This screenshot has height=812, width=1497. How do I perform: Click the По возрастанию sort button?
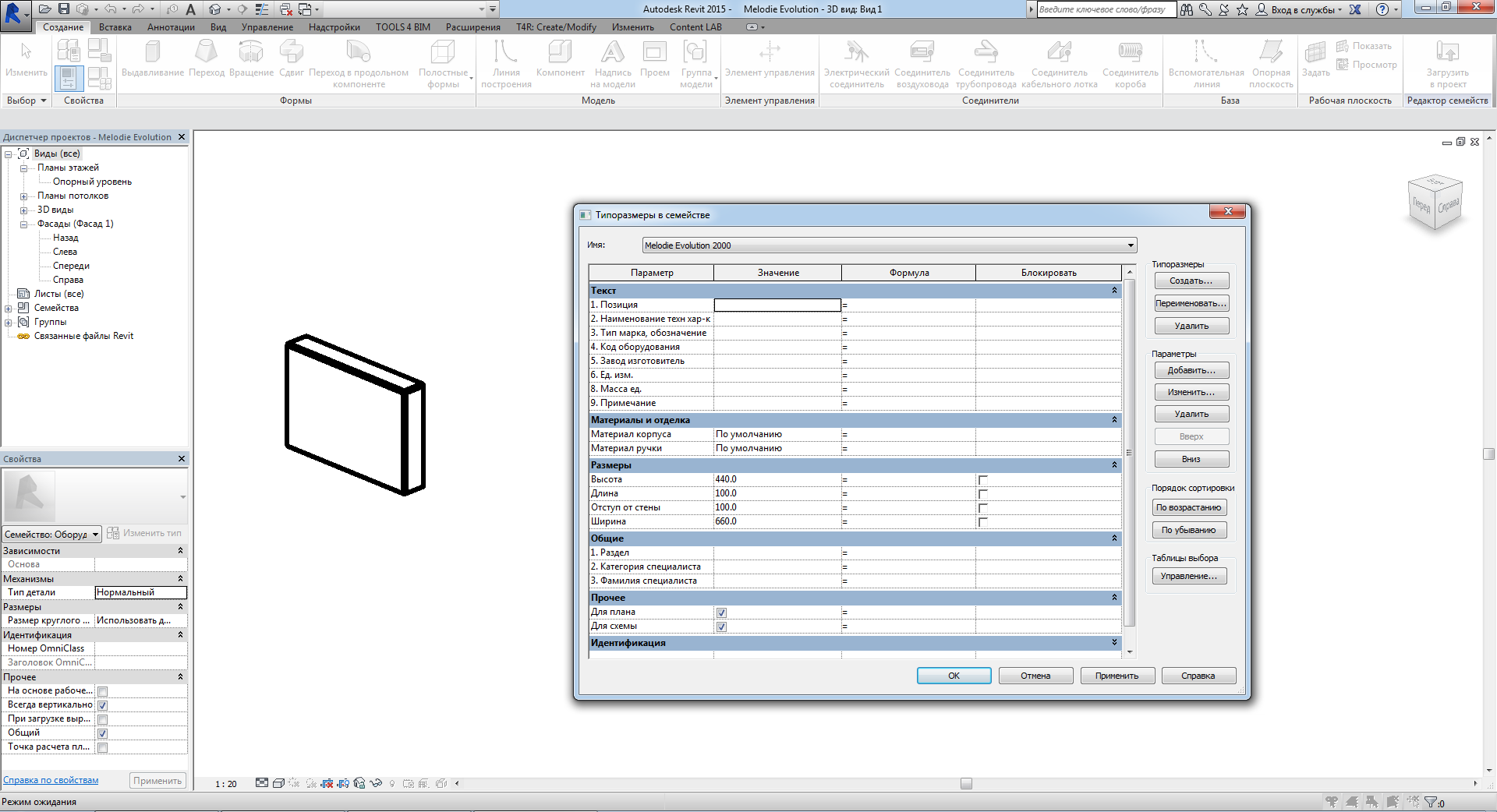click(x=1189, y=507)
